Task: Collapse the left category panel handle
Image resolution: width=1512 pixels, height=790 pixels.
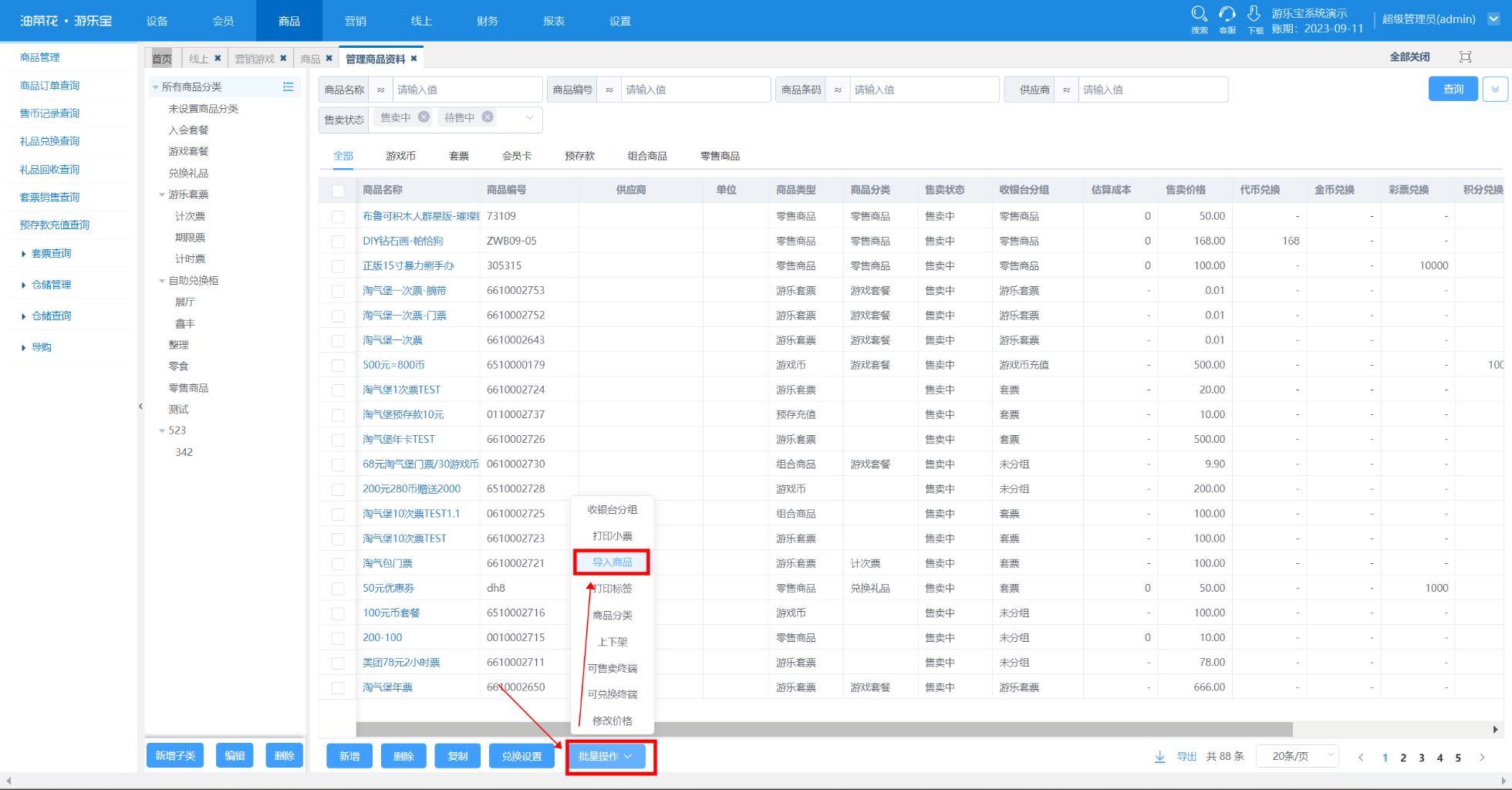Action: point(140,406)
